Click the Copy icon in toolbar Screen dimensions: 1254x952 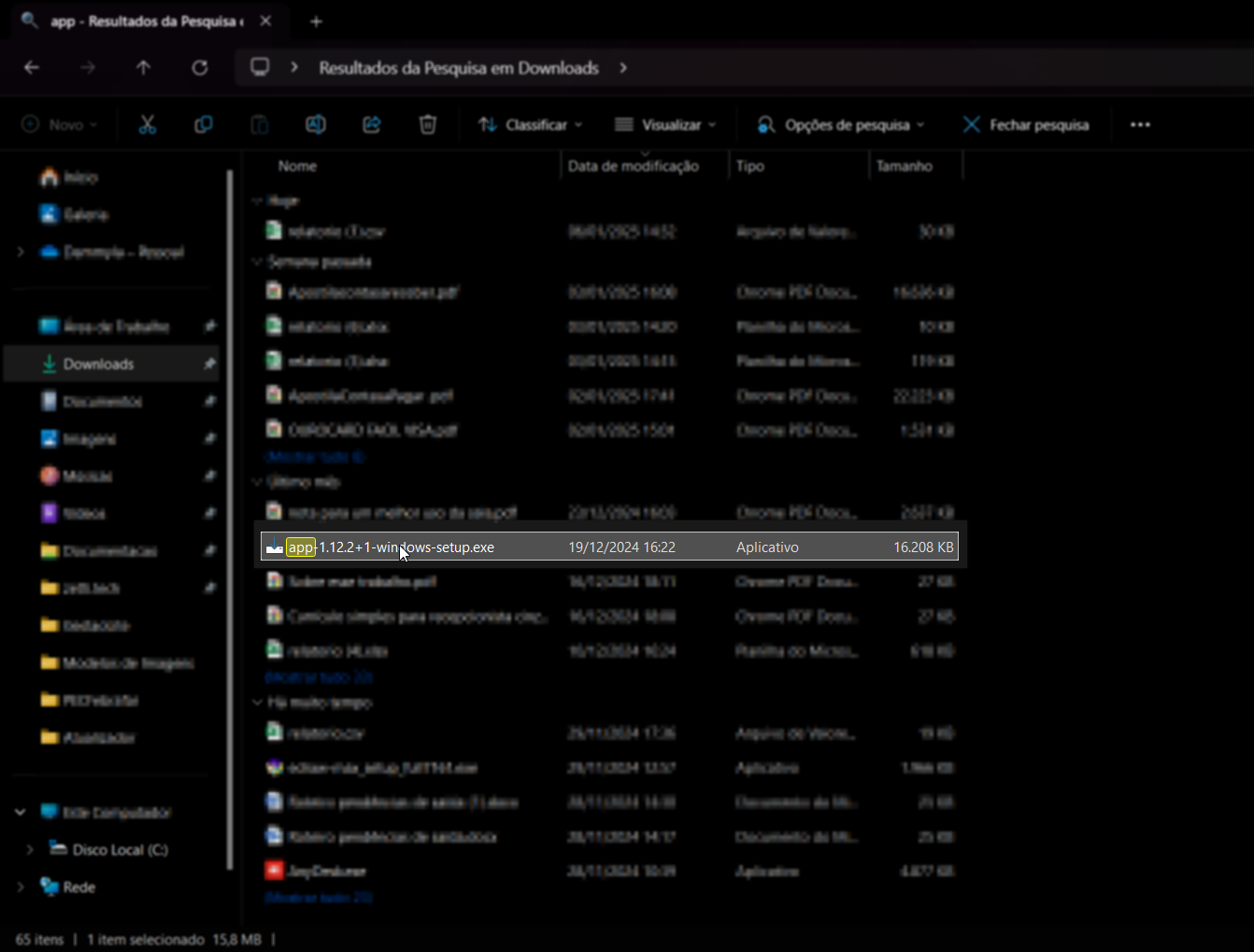203,124
